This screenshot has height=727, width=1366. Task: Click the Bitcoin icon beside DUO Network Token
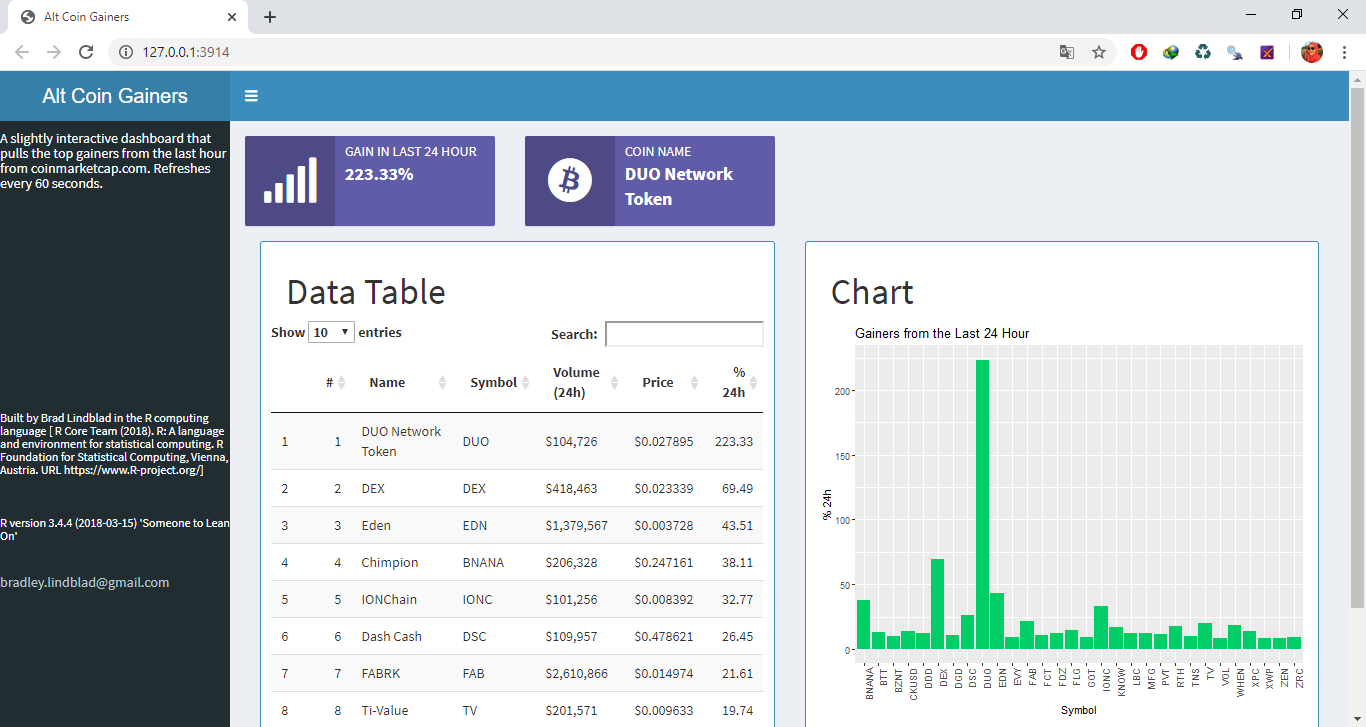click(569, 180)
